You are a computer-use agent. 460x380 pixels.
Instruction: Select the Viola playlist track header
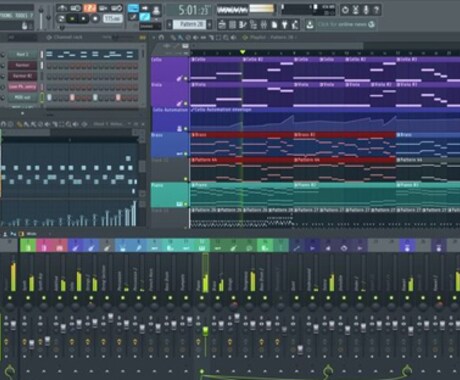170,94
